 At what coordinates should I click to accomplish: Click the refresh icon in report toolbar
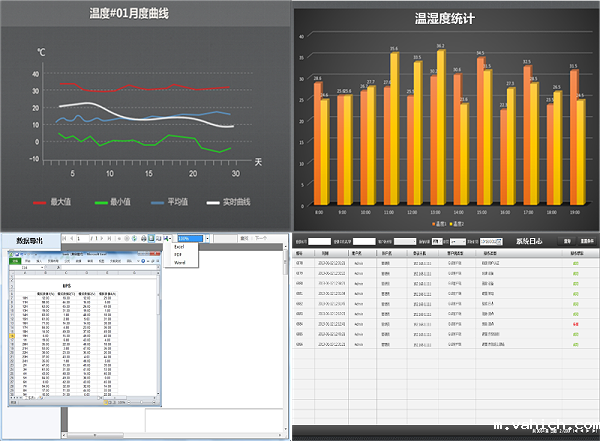[125, 239]
